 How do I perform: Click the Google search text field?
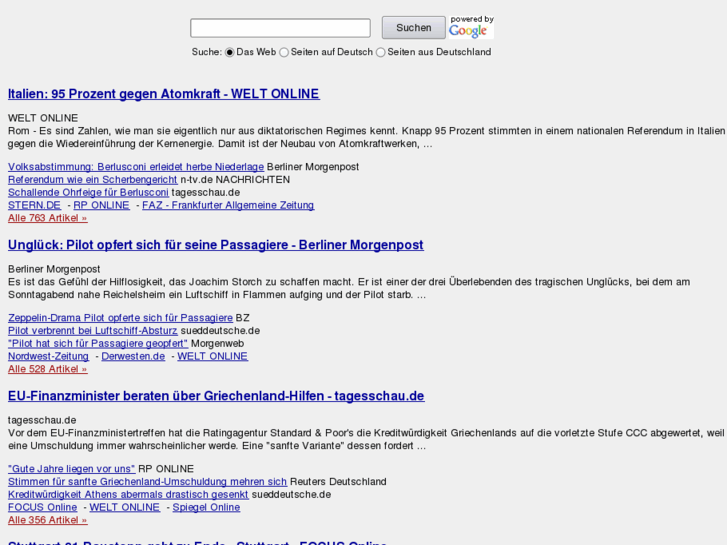click(280, 28)
